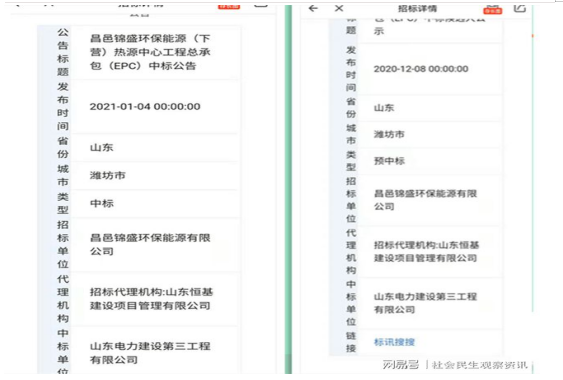Click the 类型 label beside 预中标
Image resolution: width=563 pixels, height=380 pixels.
coord(351,161)
